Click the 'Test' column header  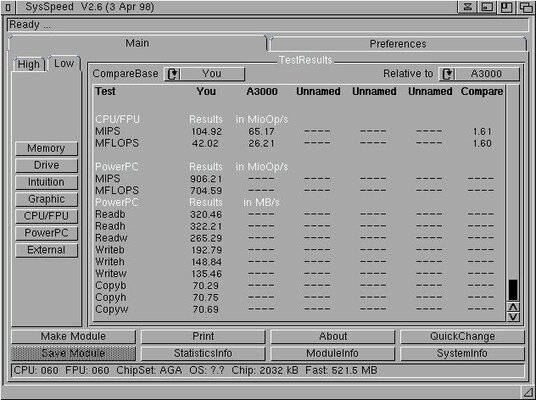(105, 92)
